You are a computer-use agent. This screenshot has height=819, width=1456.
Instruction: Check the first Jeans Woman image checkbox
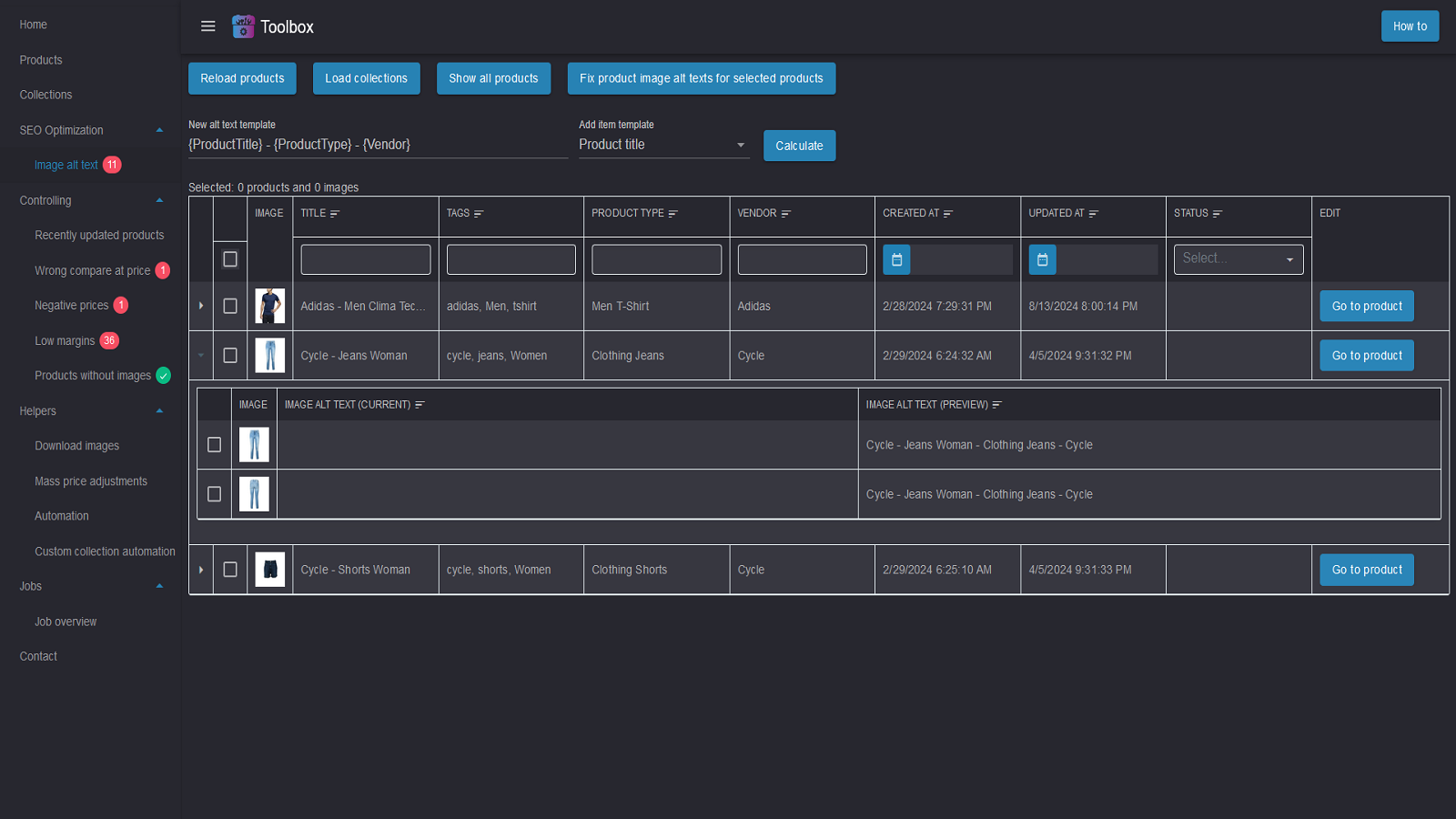tap(215, 445)
